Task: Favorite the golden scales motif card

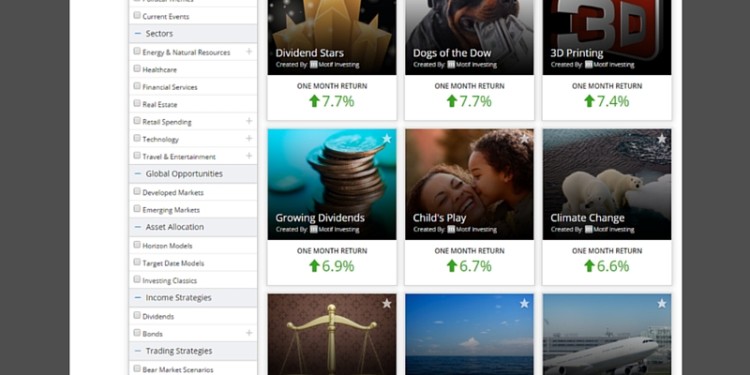Action: tap(386, 303)
